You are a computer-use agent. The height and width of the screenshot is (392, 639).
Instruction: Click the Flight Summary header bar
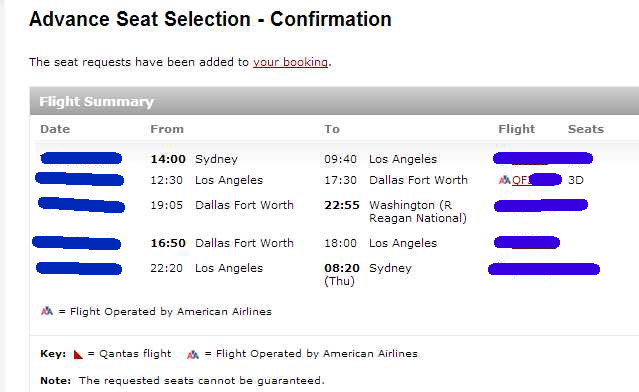coord(334,101)
